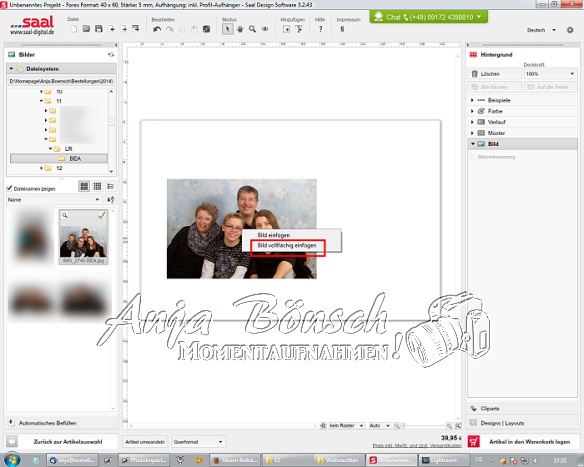Open the price info link below 39,95 €
This screenshot has height=467, width=584.
(417, 445)
